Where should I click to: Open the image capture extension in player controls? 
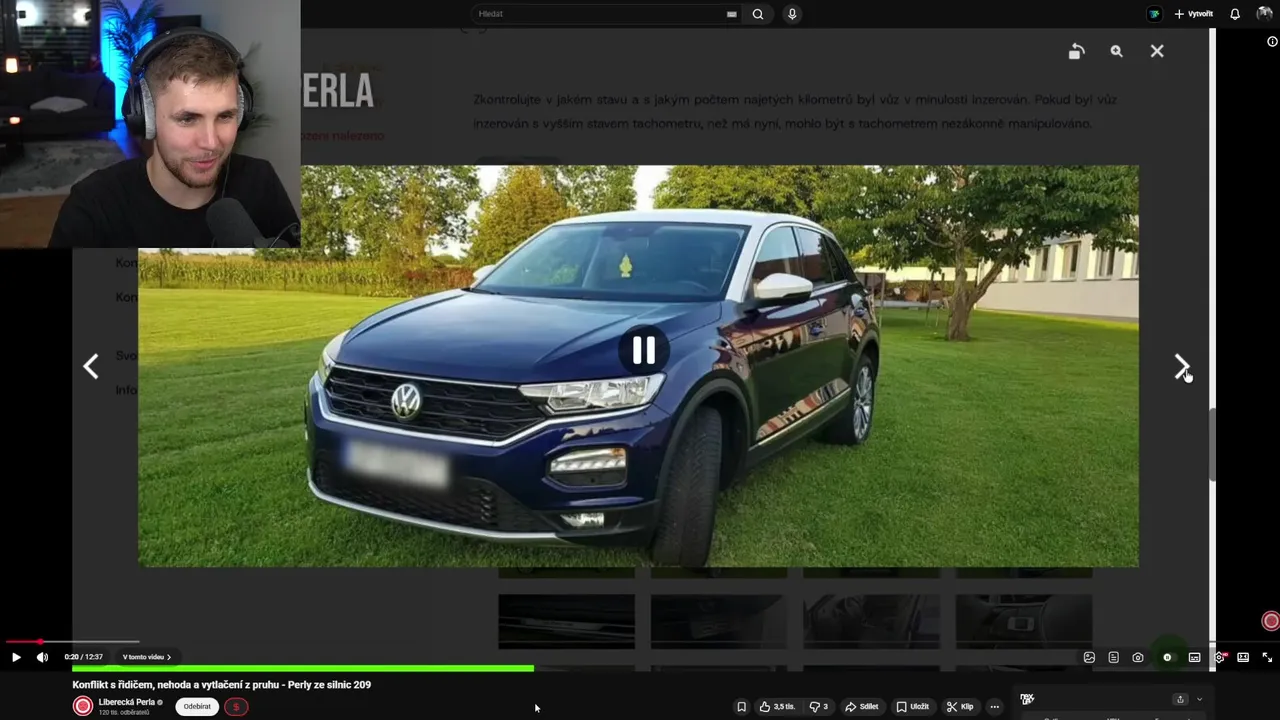(1089, 657)
